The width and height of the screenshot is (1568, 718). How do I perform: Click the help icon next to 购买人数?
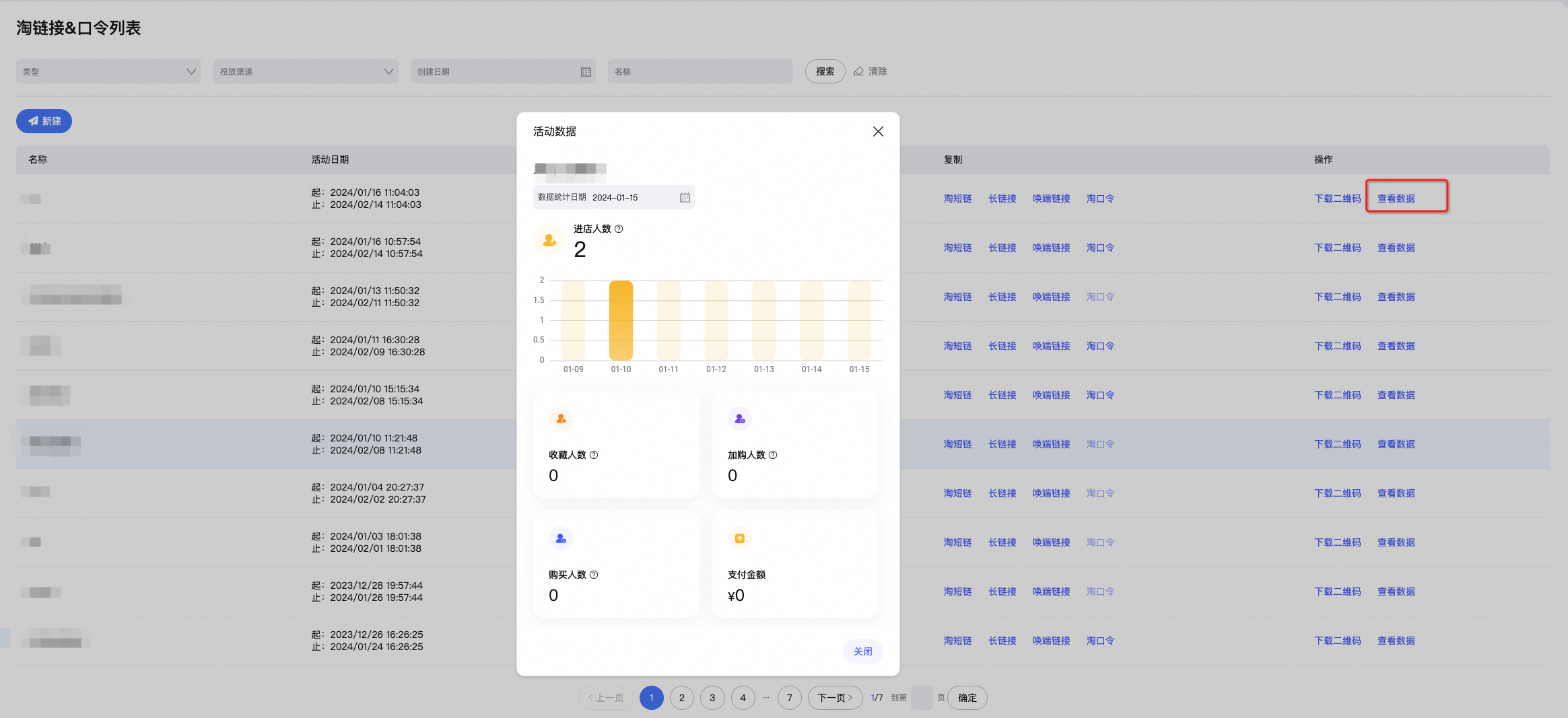pyautogui.click(x=594, y=575)
